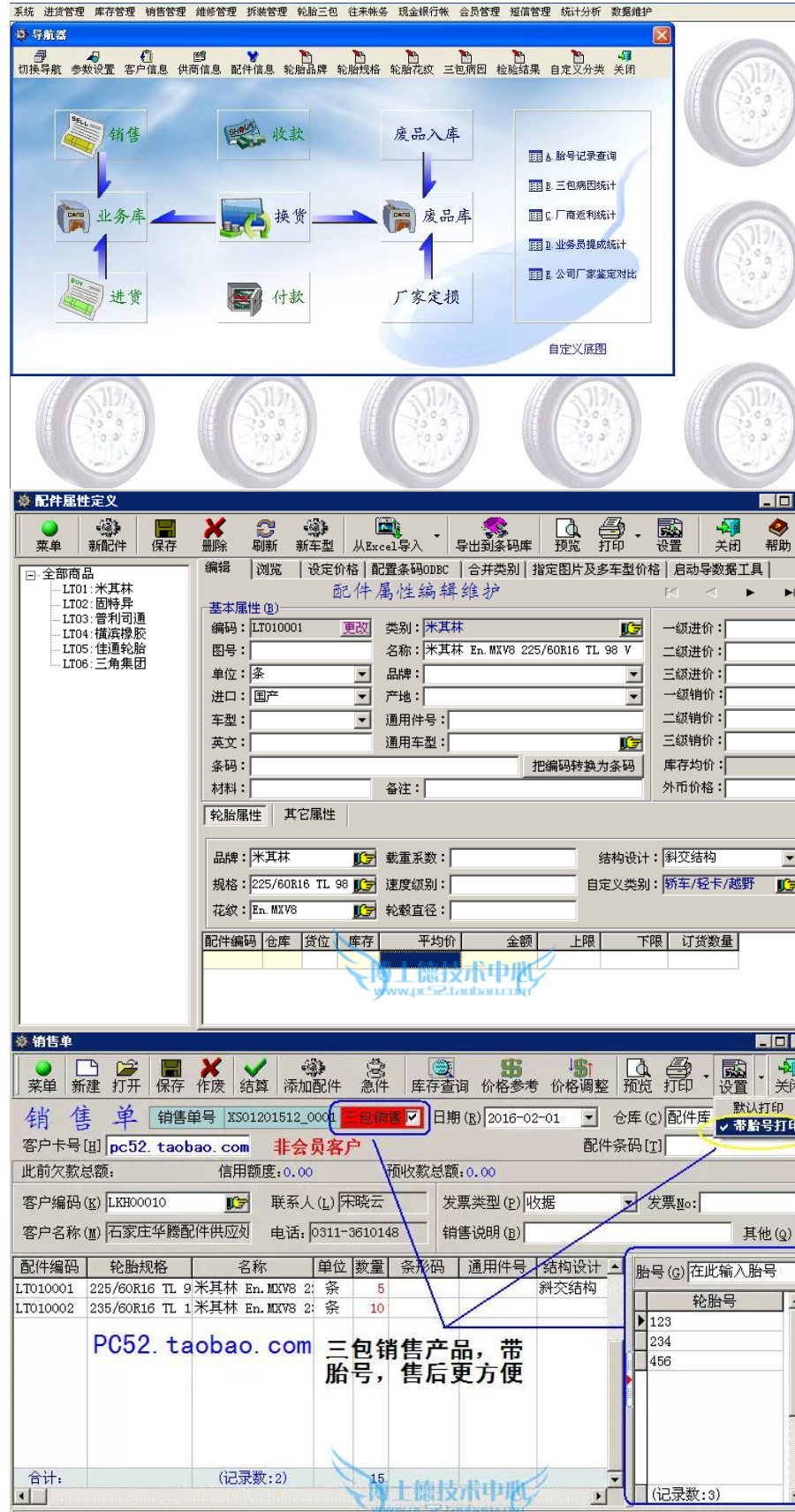This screenshot has width=795, height=1512.
Task: Select LT01:米其林 in the tree
Action: coord(97,589)
